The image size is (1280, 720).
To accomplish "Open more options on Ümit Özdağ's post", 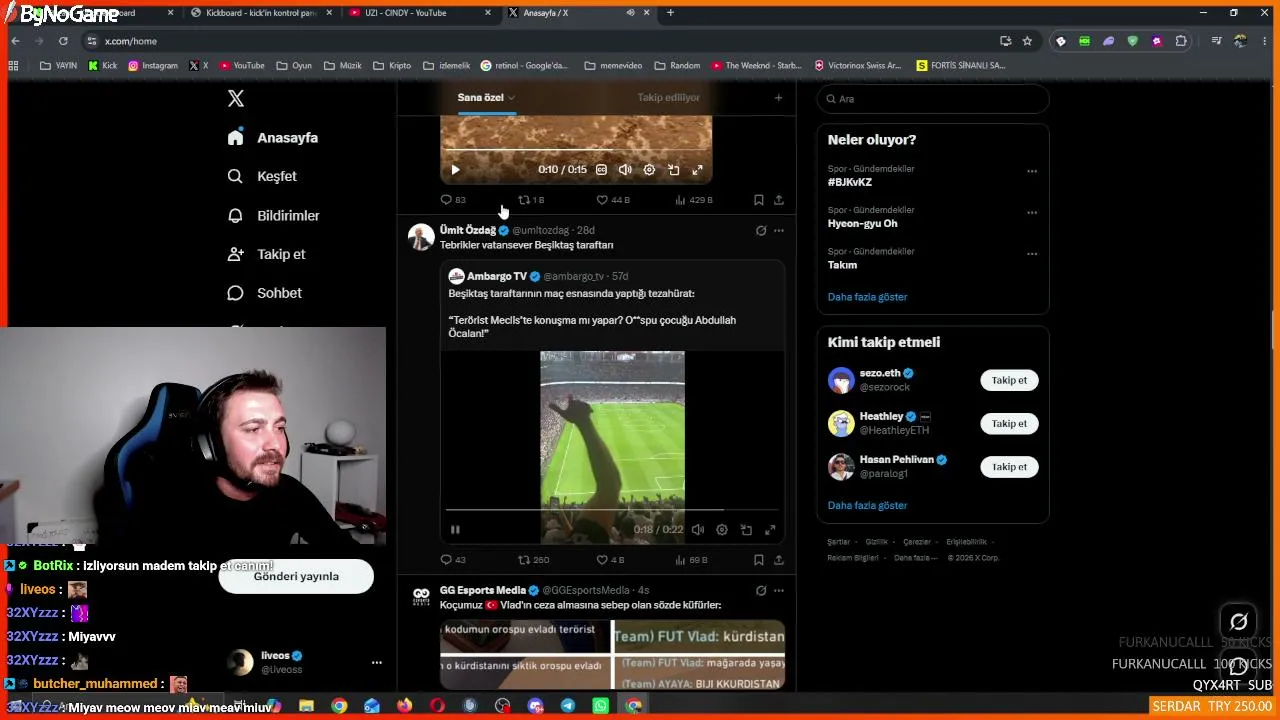I will (779, 230).
